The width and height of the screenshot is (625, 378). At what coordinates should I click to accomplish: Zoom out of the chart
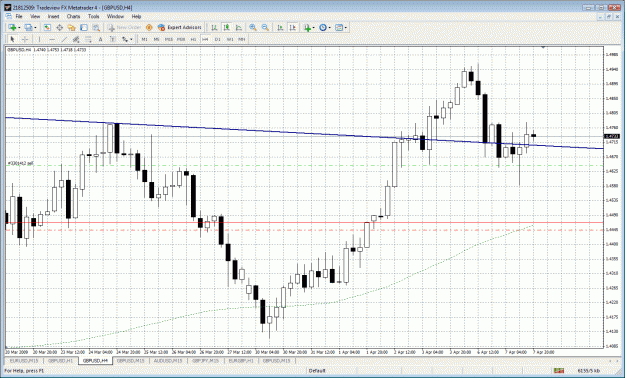(x=265, y=28)
